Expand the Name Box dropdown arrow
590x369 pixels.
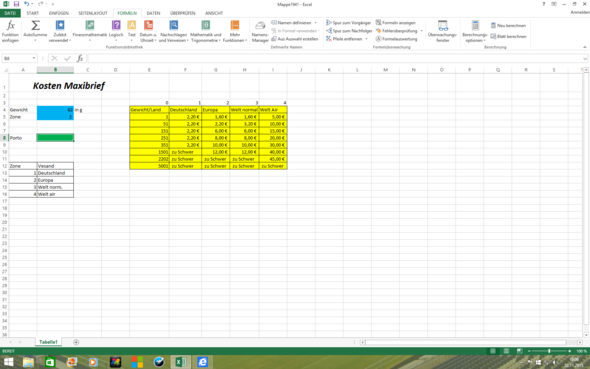coord(34,58)
